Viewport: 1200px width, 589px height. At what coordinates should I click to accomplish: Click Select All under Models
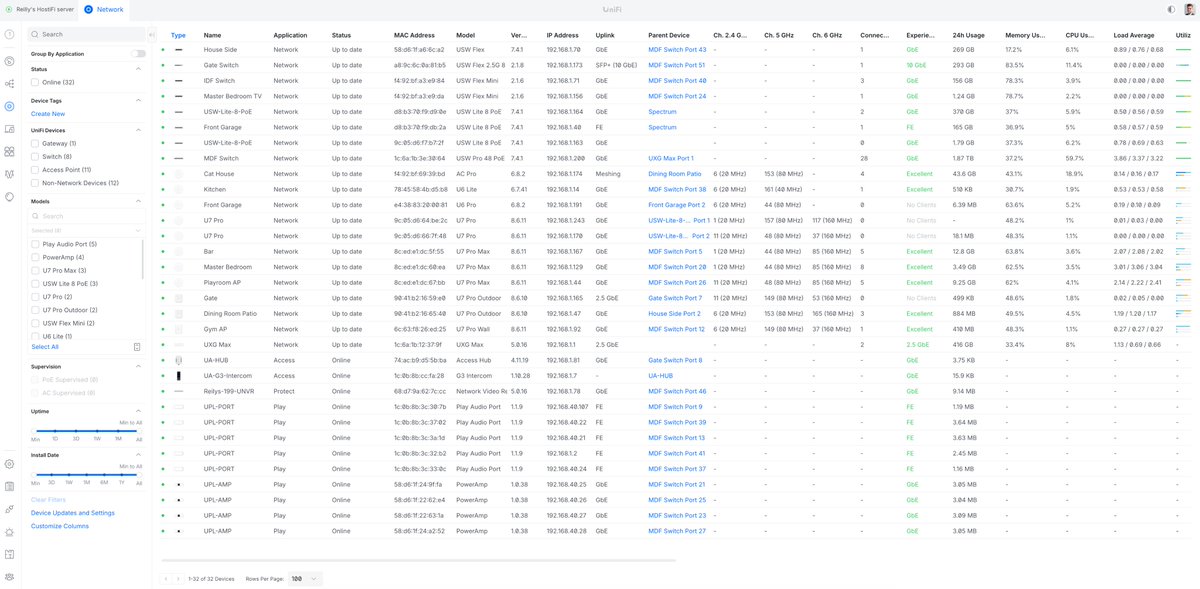45,347
